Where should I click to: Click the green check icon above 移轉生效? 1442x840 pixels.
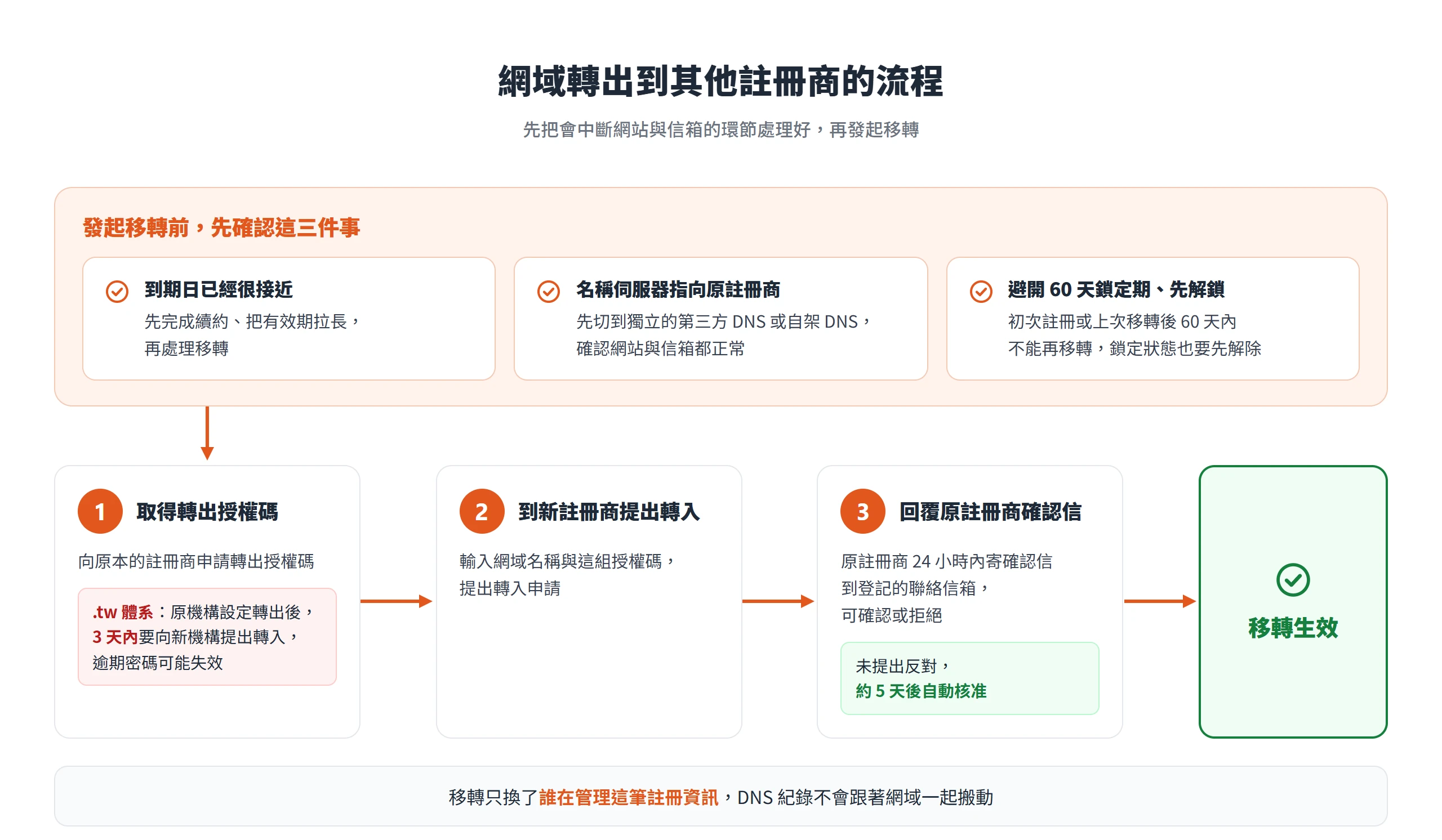coord(1293,580)
